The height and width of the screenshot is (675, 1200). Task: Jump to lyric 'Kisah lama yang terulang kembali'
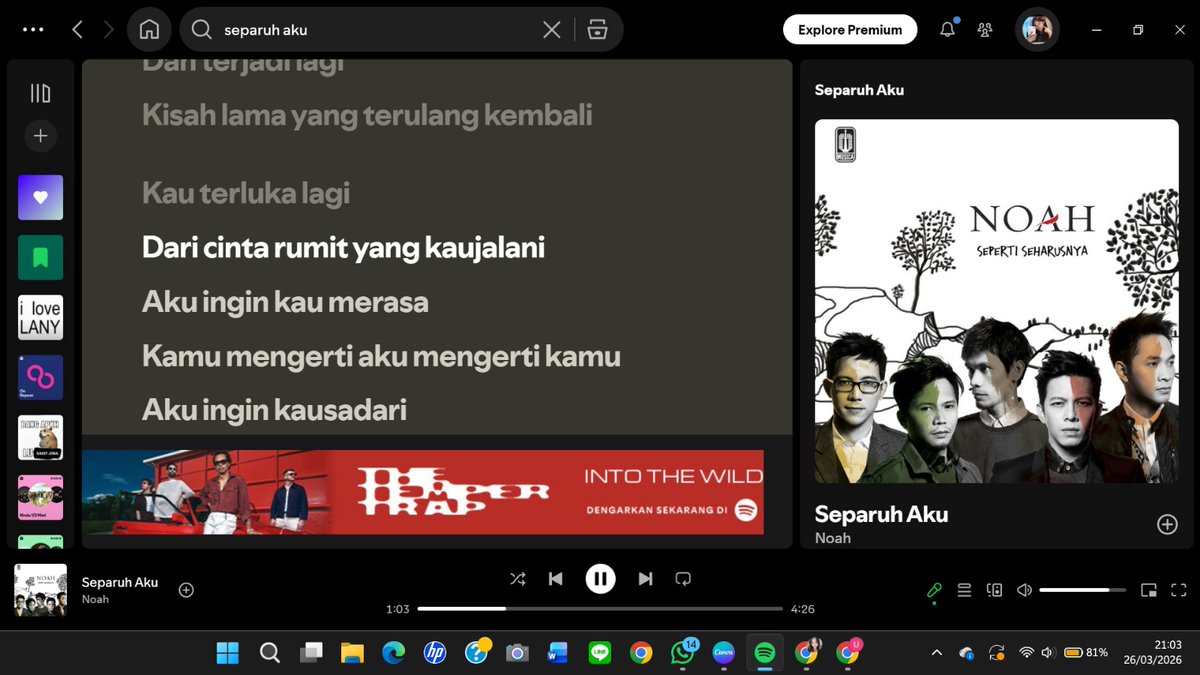(367, 115)
